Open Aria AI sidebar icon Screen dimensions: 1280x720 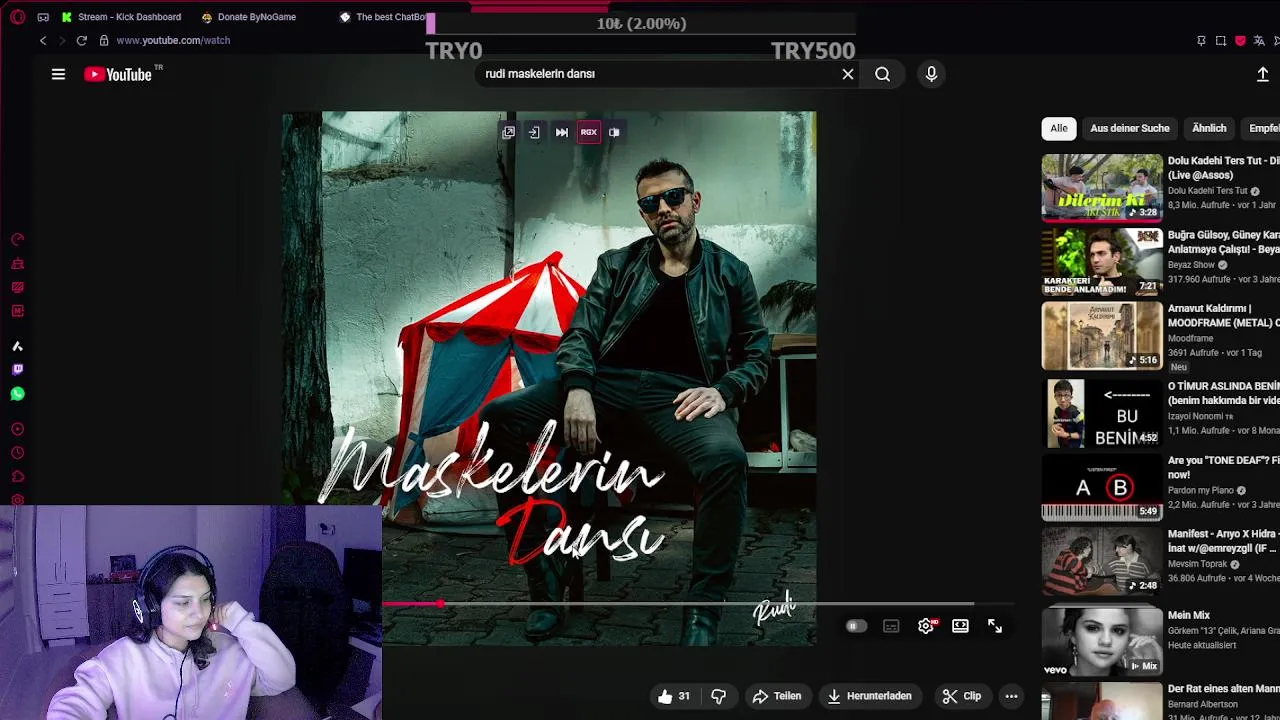17,346
